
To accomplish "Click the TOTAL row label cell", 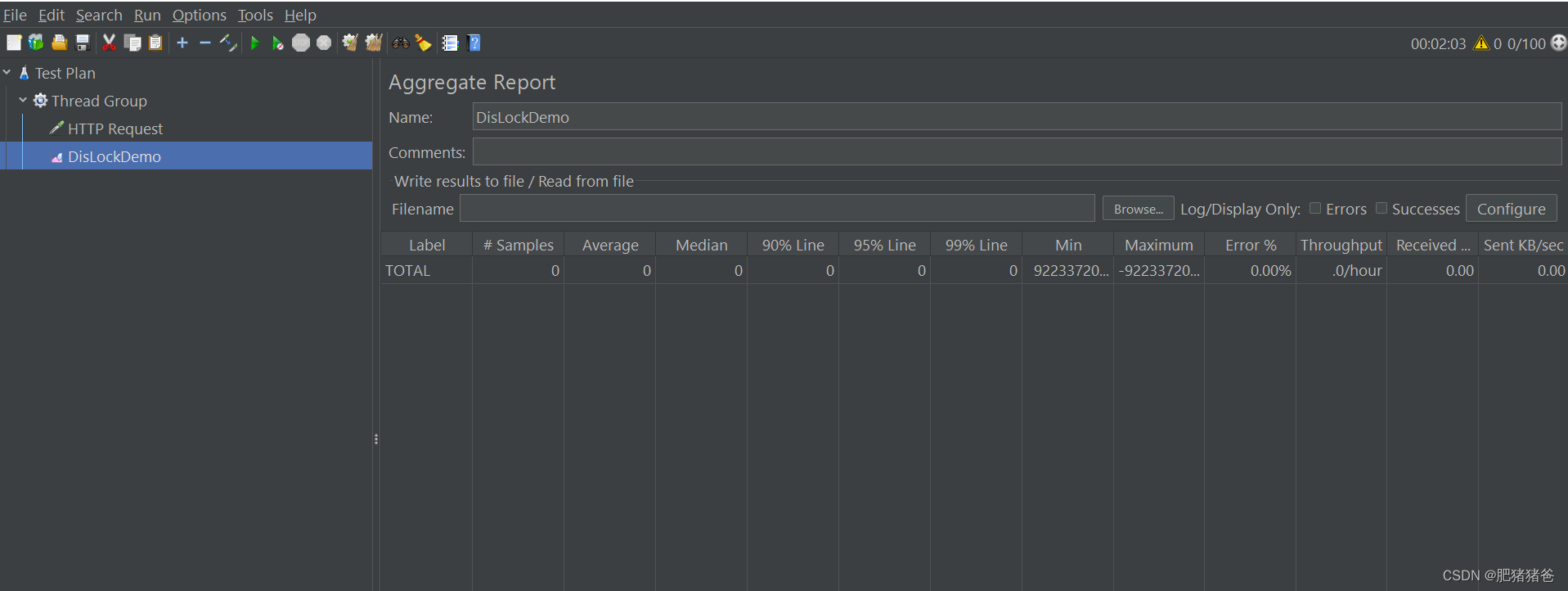I will point(427,271).
